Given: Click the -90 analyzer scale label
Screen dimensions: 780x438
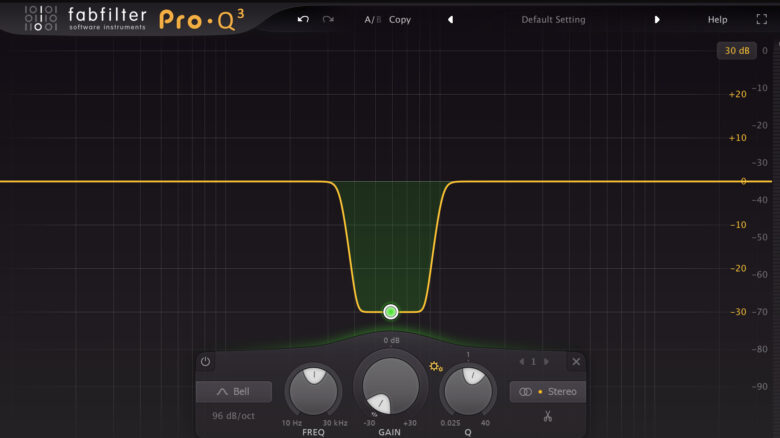Looking at the screenshot, I should click(760, 387).
